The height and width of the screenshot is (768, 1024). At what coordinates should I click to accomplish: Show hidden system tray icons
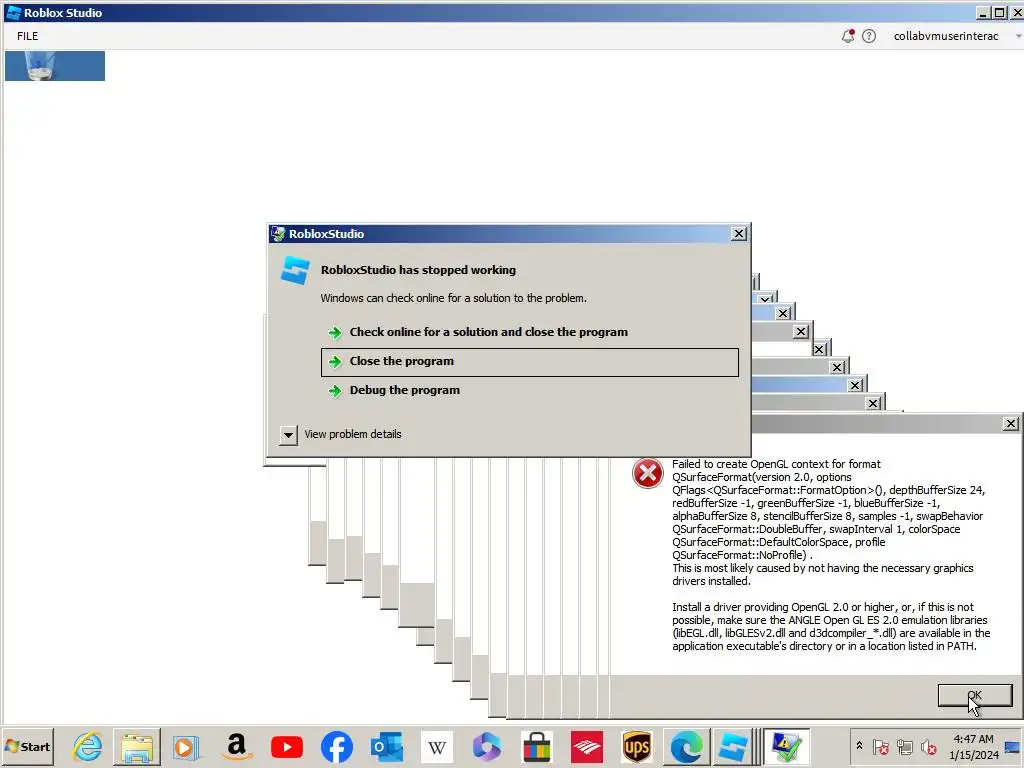(859, 745)
